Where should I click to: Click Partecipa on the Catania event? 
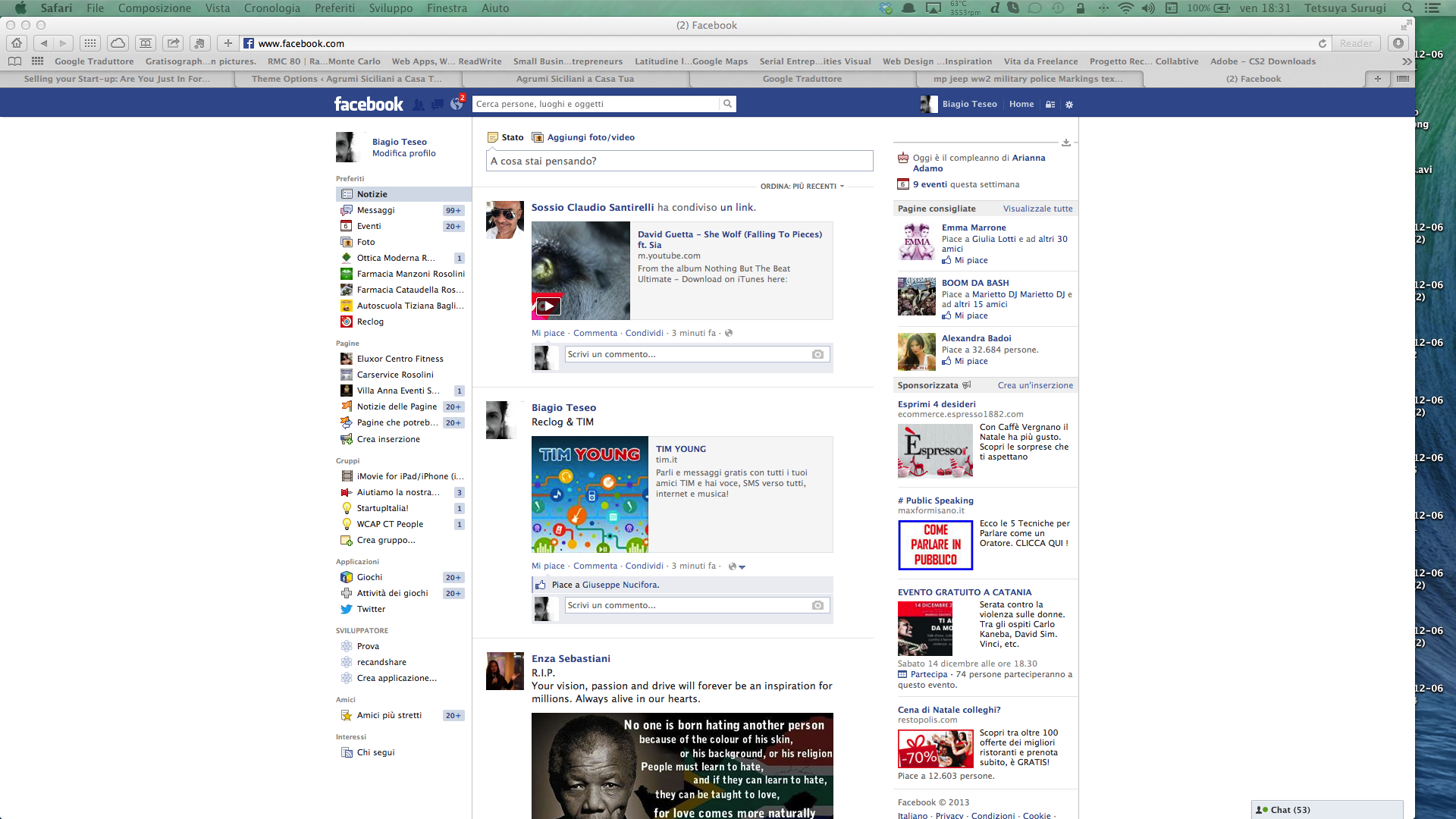(x=929, y=674)
